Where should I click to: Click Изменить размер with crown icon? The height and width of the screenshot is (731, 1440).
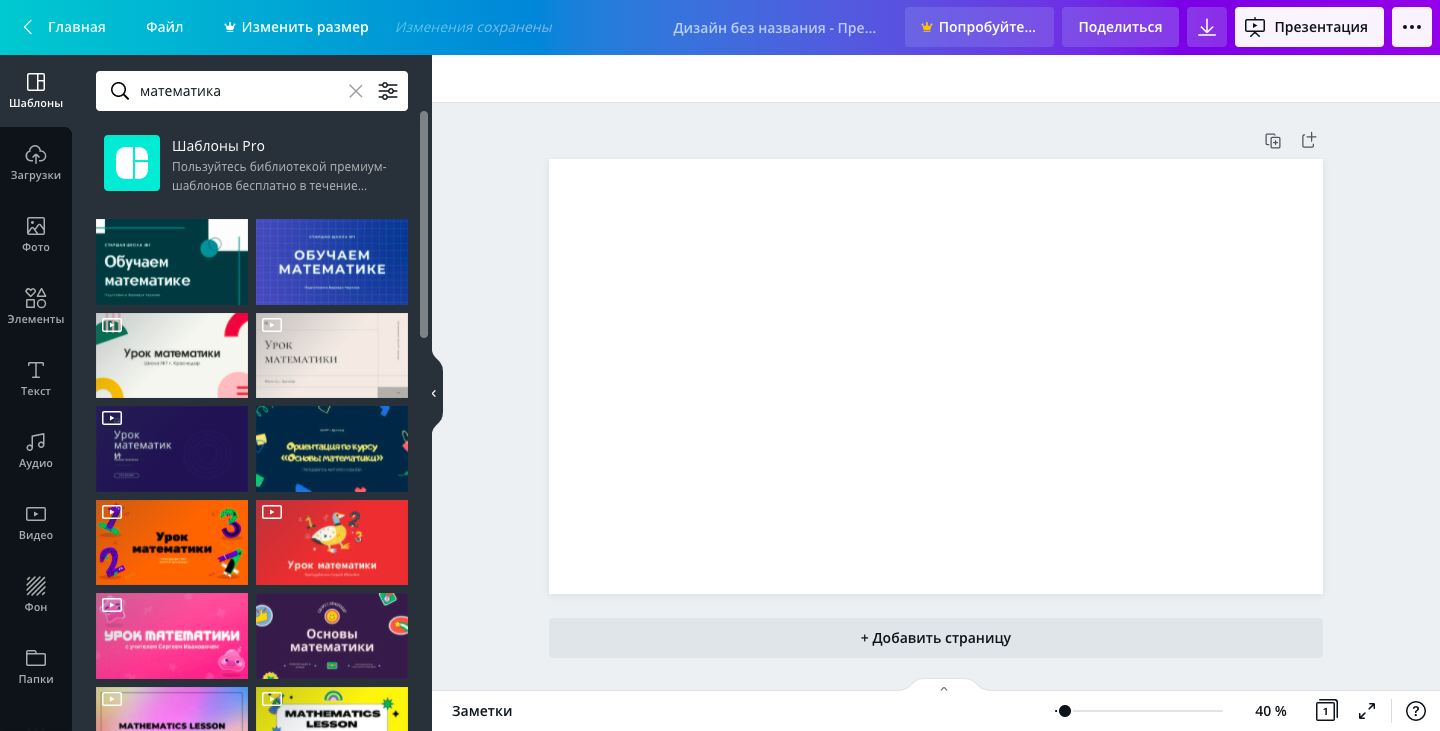(296, 27)
